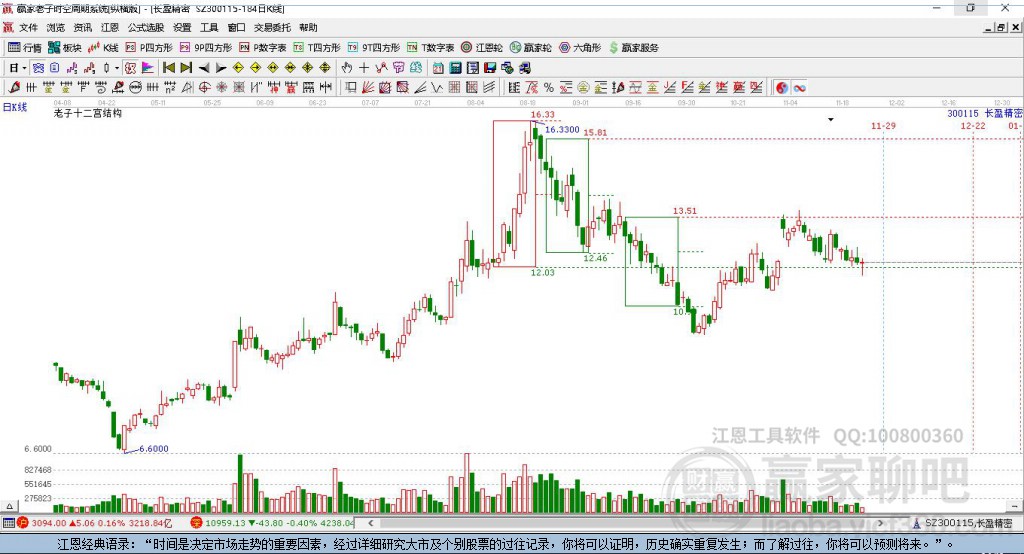Minimize the inner chart window
The width and height of the screenshot is (1024, 554).
(988, 27)
